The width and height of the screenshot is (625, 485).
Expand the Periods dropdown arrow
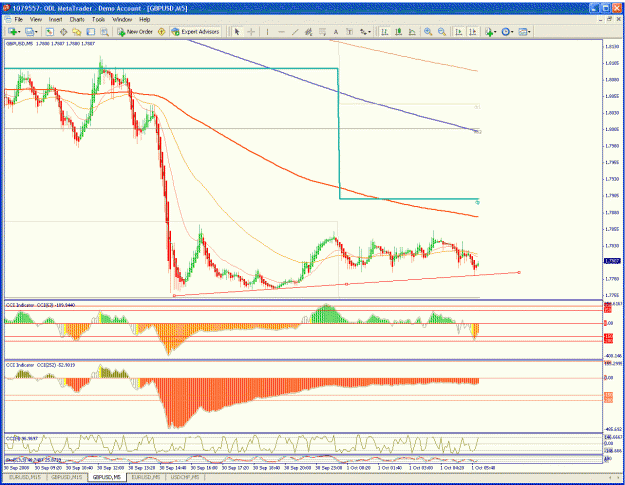tap(512, 32)
